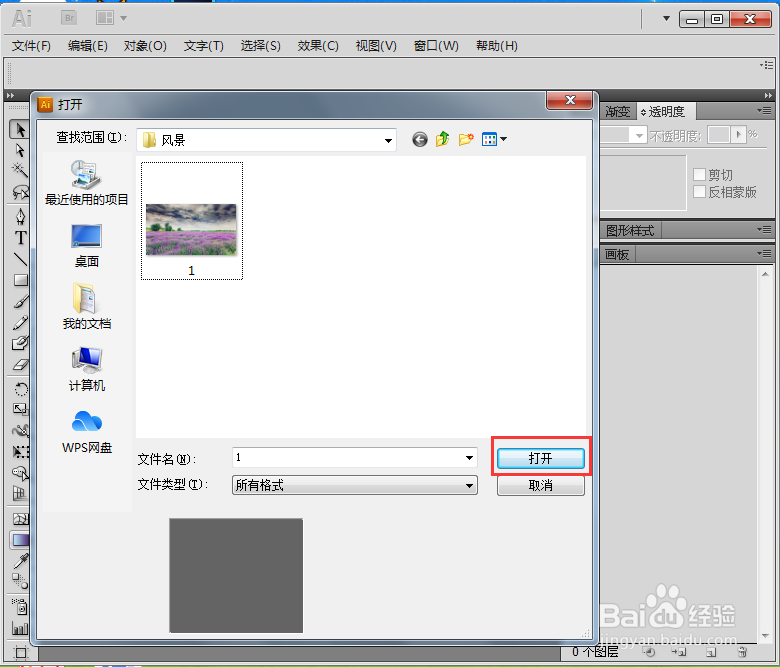The image size is (780, 667).
Task: Open WPS cloud drive location
Action: pyautogui.click(x=87, y=432)
